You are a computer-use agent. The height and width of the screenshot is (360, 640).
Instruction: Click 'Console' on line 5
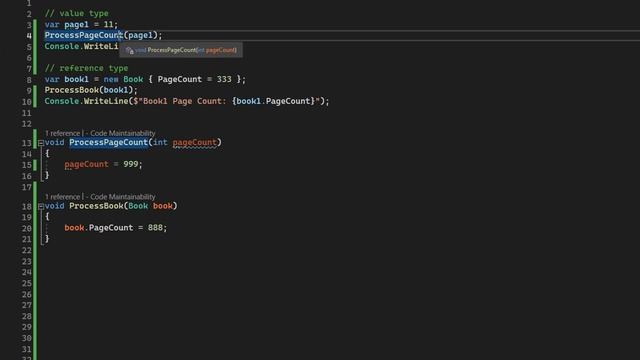point(62,47)
